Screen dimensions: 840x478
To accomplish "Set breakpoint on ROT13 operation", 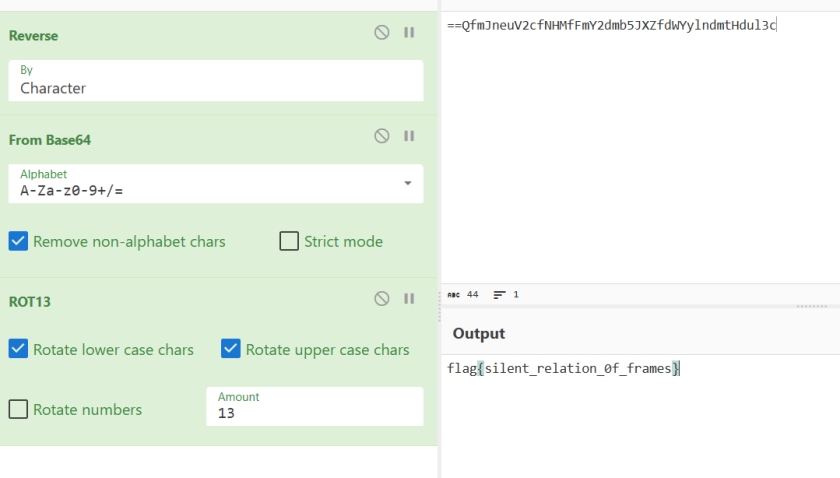I will [x=409, y=298].
